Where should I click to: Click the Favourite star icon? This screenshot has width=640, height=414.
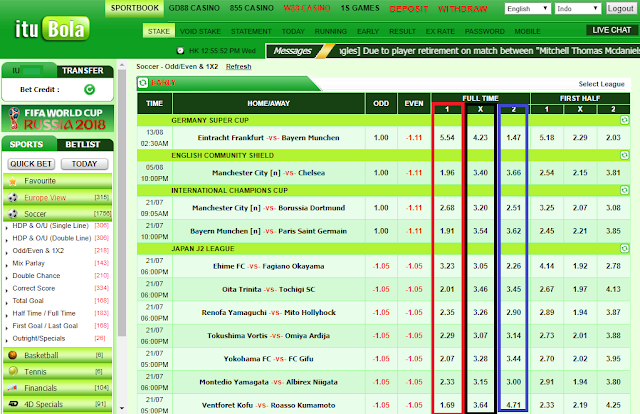click(x=13, y=181)
